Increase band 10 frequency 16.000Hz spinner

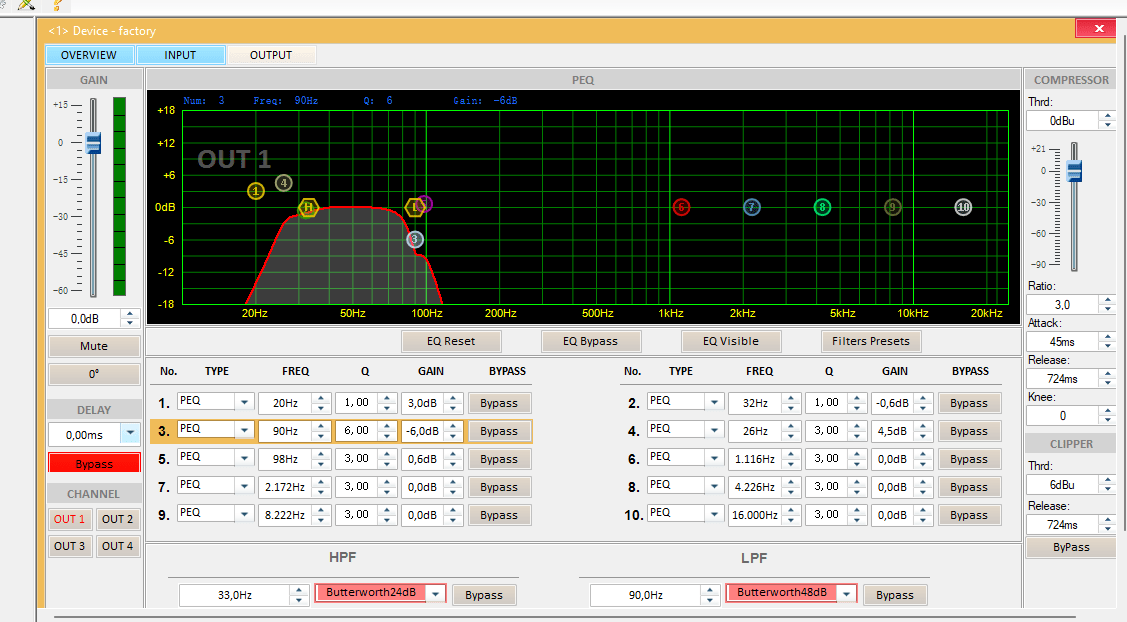coord(791,511)
